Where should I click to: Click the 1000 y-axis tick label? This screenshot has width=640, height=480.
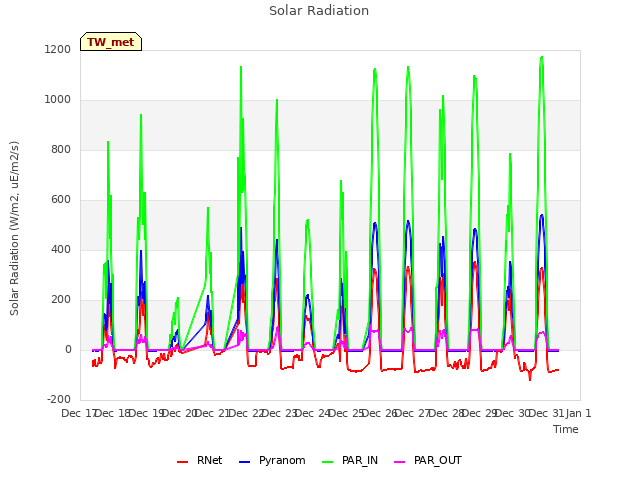[57, 100]
